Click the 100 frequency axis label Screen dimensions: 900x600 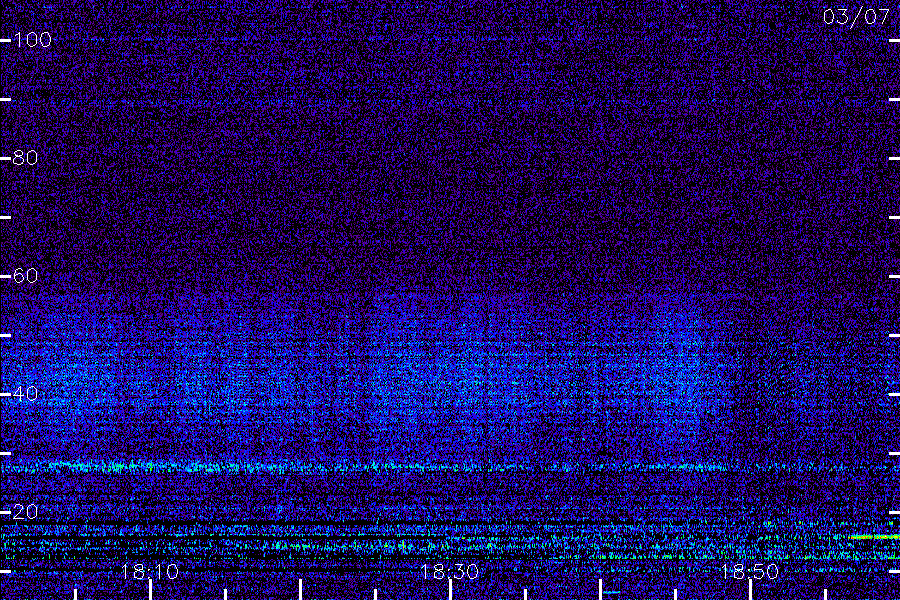(32, 40)
